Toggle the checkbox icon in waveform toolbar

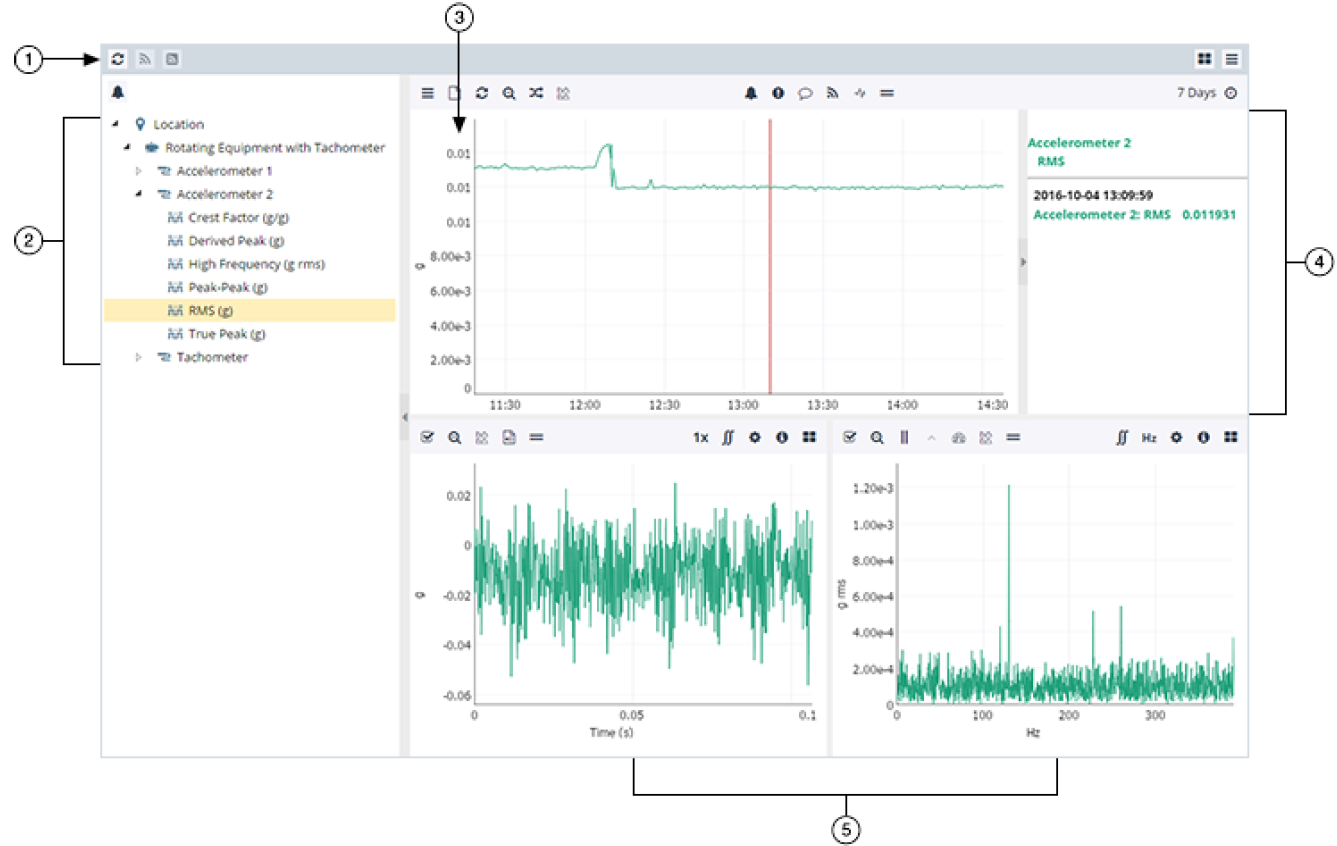point(428,437)
